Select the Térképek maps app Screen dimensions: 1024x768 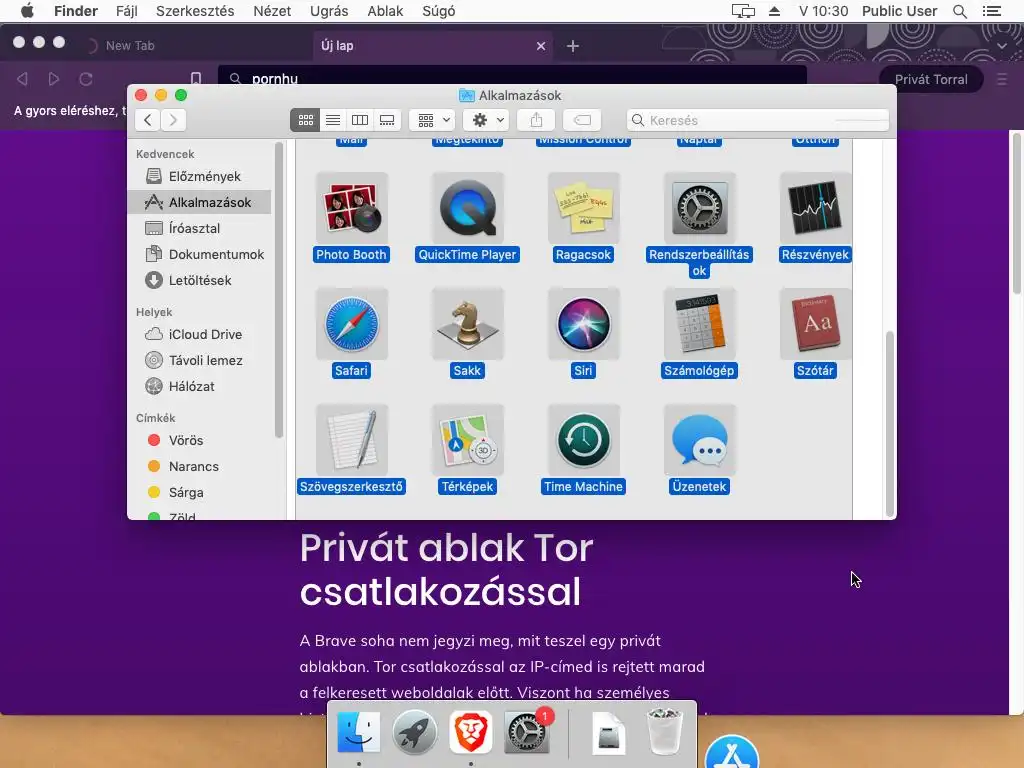[468, 440]
